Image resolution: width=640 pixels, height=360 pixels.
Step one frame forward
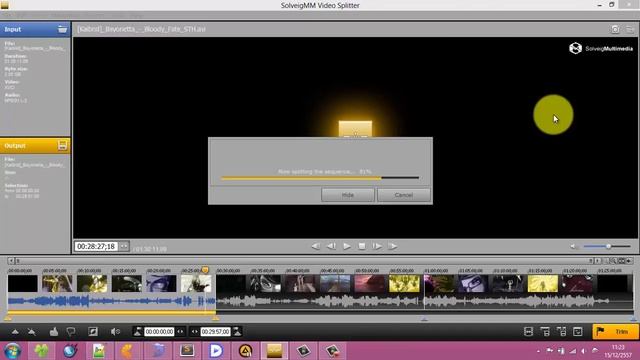377,247
